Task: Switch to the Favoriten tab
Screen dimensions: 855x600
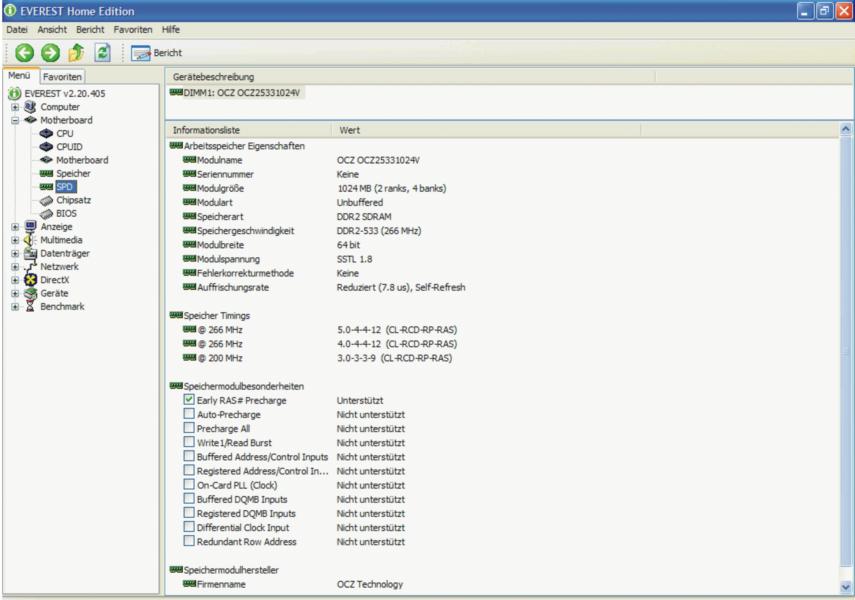Action: tap(63, 76)
